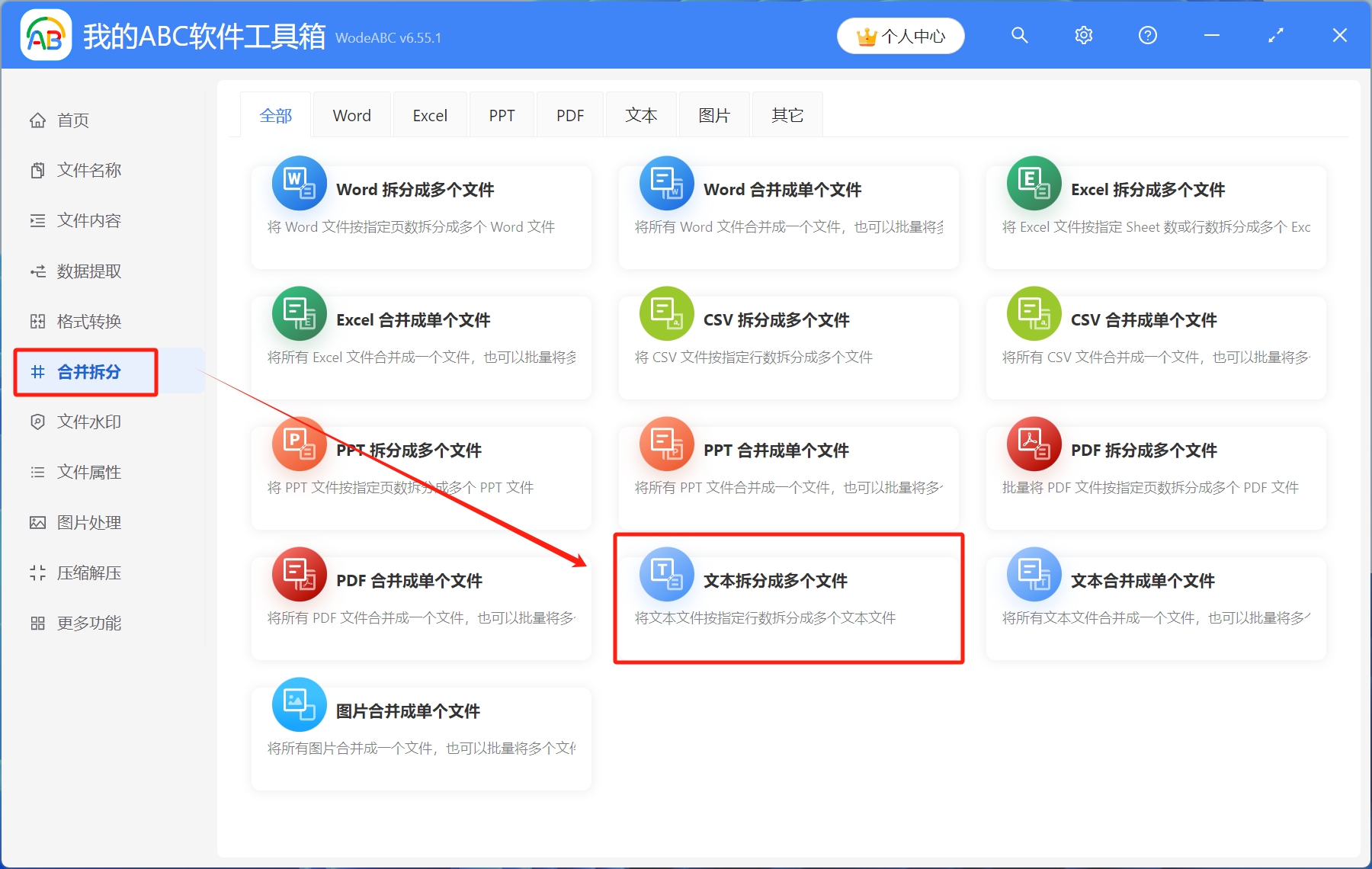Open the 数据提取 sidebar icon

click(x=37, y=271)
